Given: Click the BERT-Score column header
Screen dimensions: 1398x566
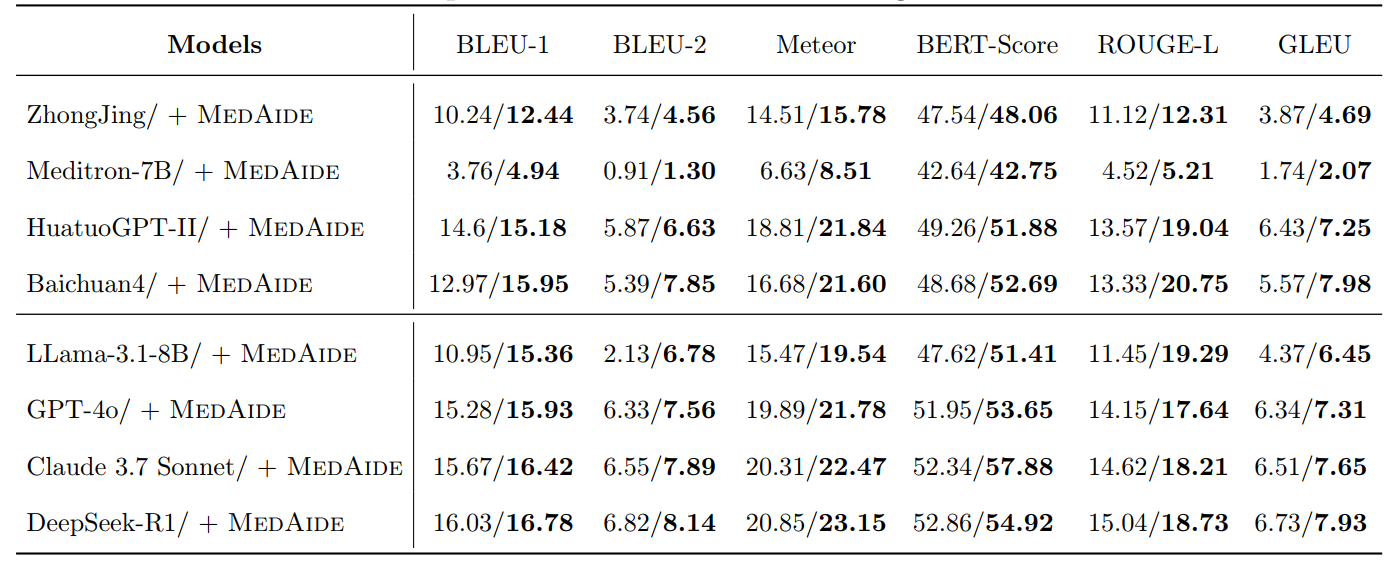Looking at the screenshot, I should (x=987, y=45).
